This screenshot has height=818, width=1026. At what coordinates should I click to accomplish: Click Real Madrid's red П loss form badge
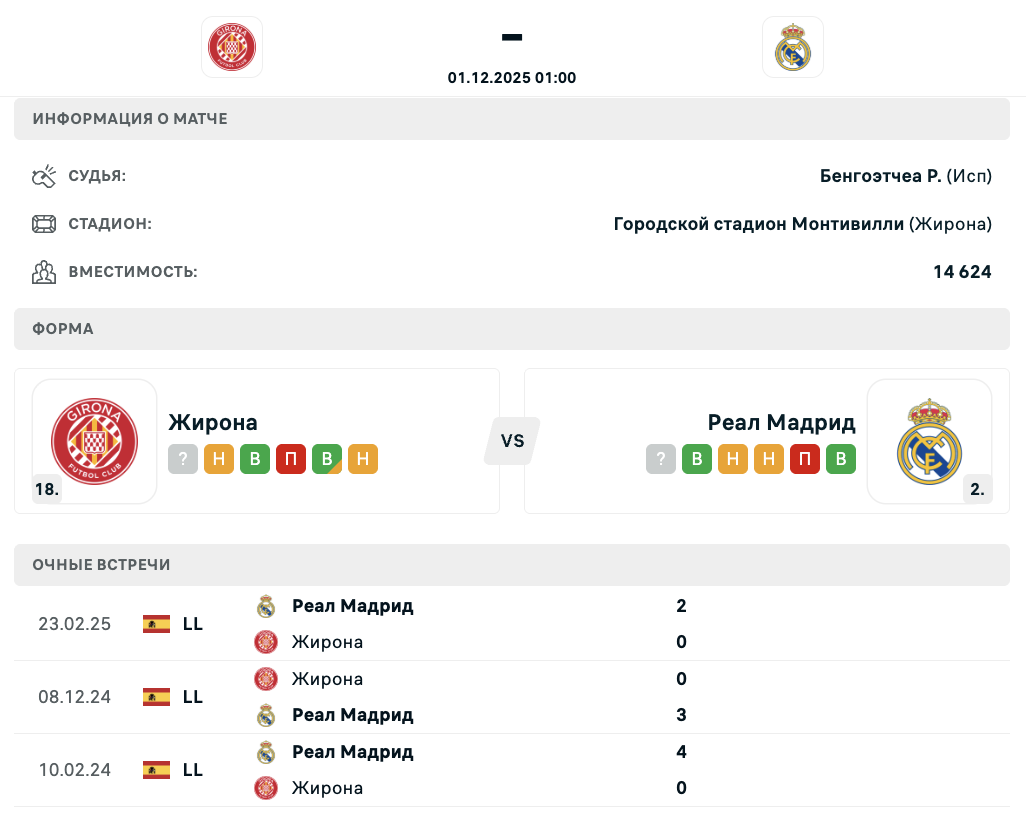point(805,459)
